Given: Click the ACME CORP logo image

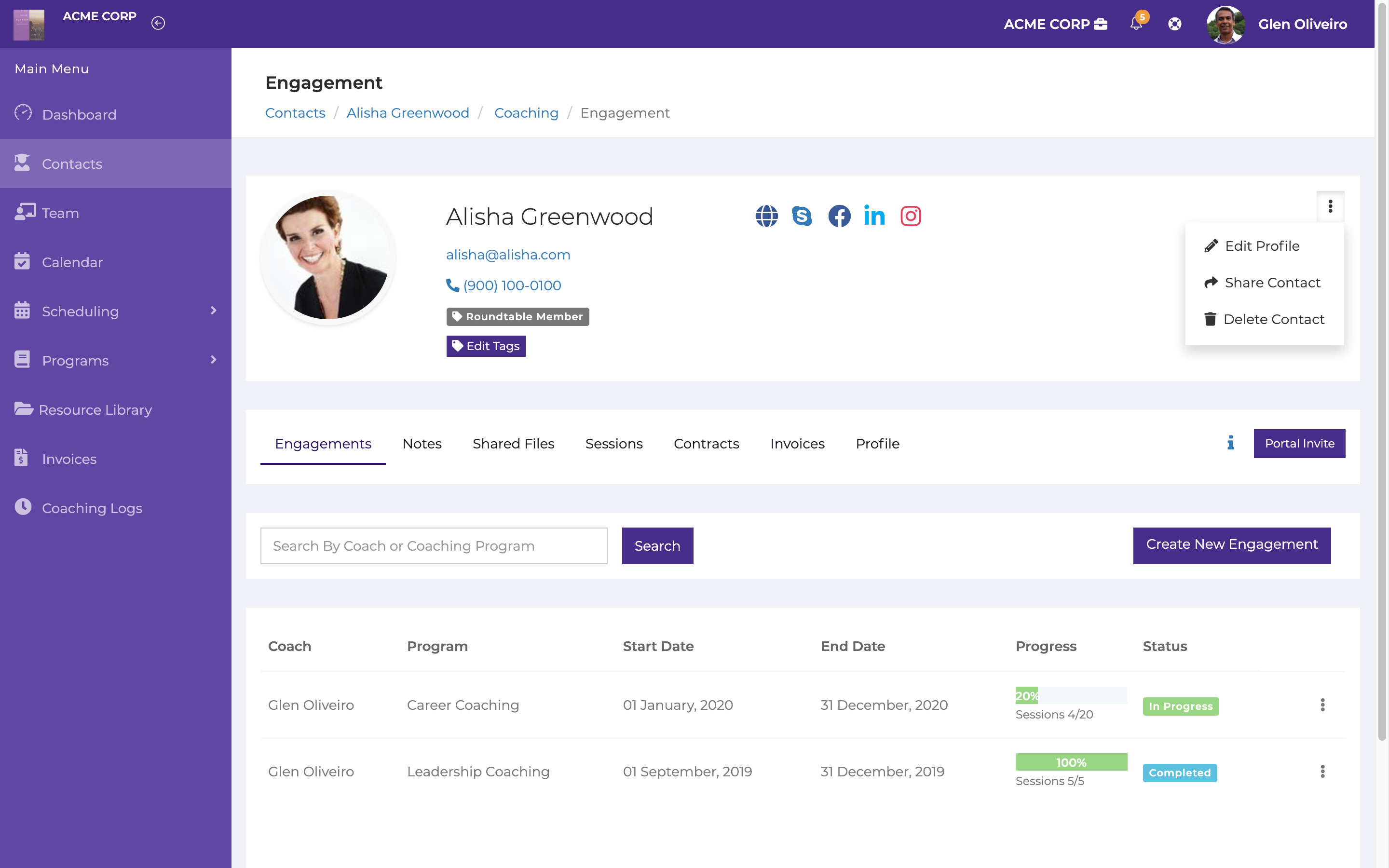Looking at the screenshot, I should click(29, 24).
